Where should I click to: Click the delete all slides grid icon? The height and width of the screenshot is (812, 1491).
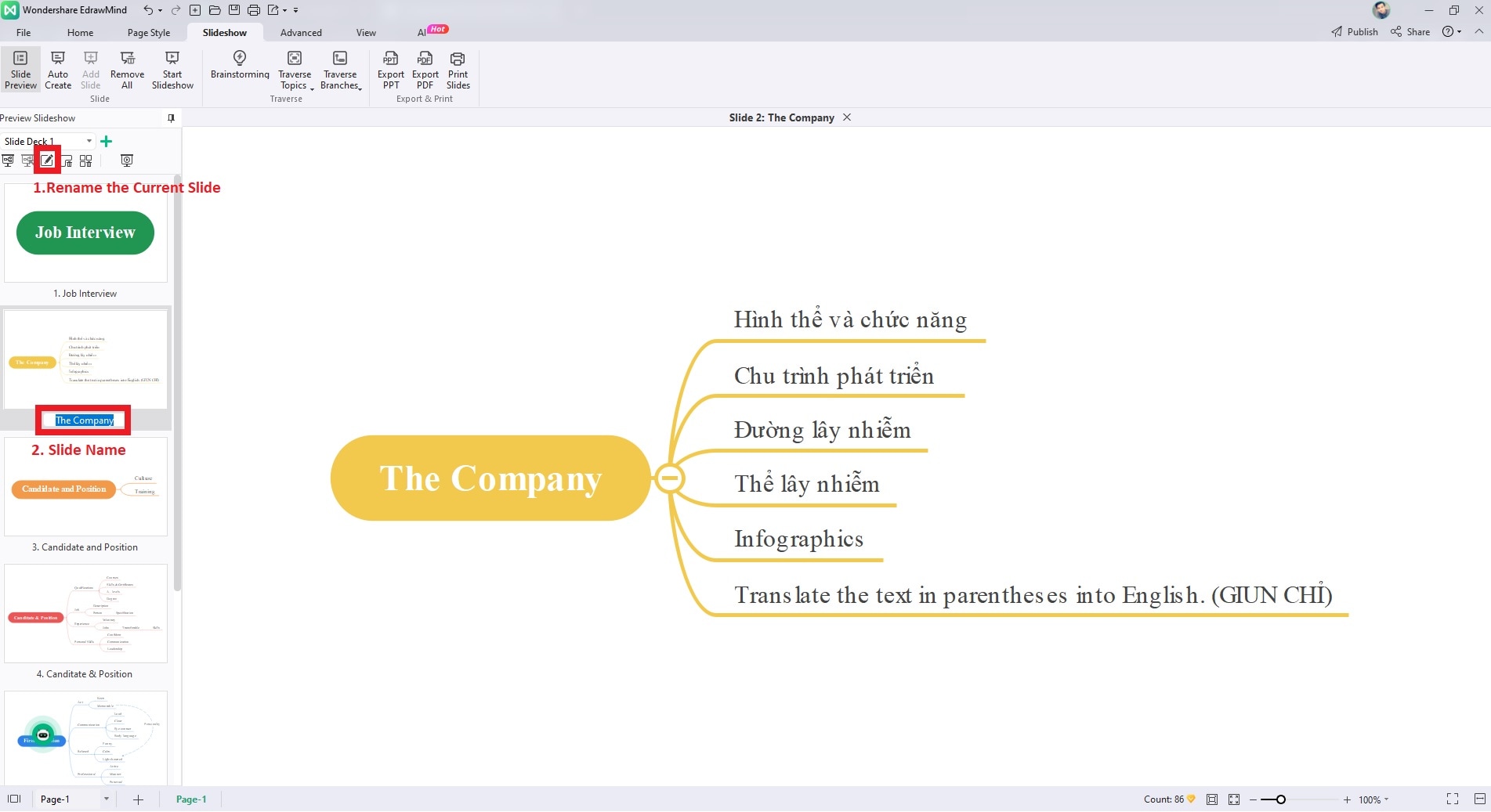86,161
